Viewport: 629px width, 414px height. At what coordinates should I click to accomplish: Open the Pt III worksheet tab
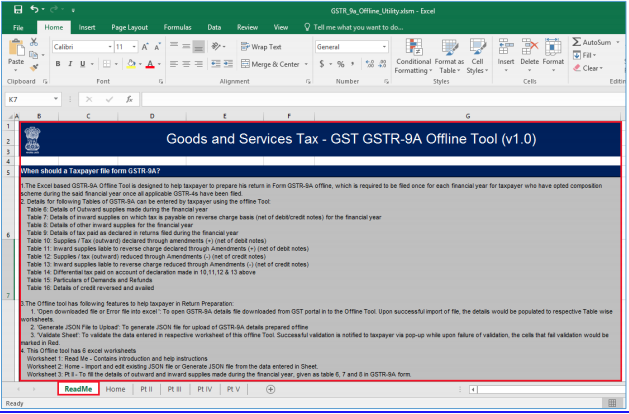(174, 389)
